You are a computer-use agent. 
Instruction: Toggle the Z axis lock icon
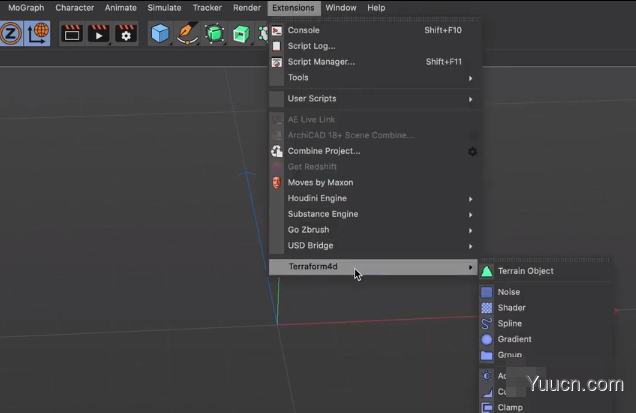(11, 33)
